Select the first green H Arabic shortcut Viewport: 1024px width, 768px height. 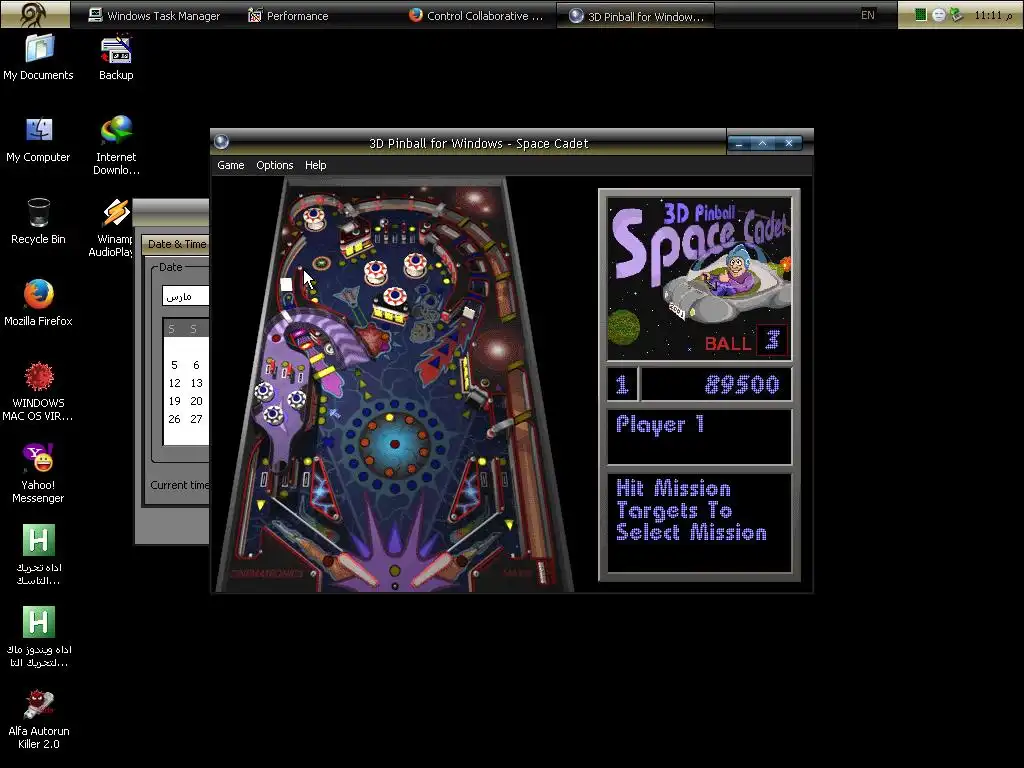(x=39, y=556)
